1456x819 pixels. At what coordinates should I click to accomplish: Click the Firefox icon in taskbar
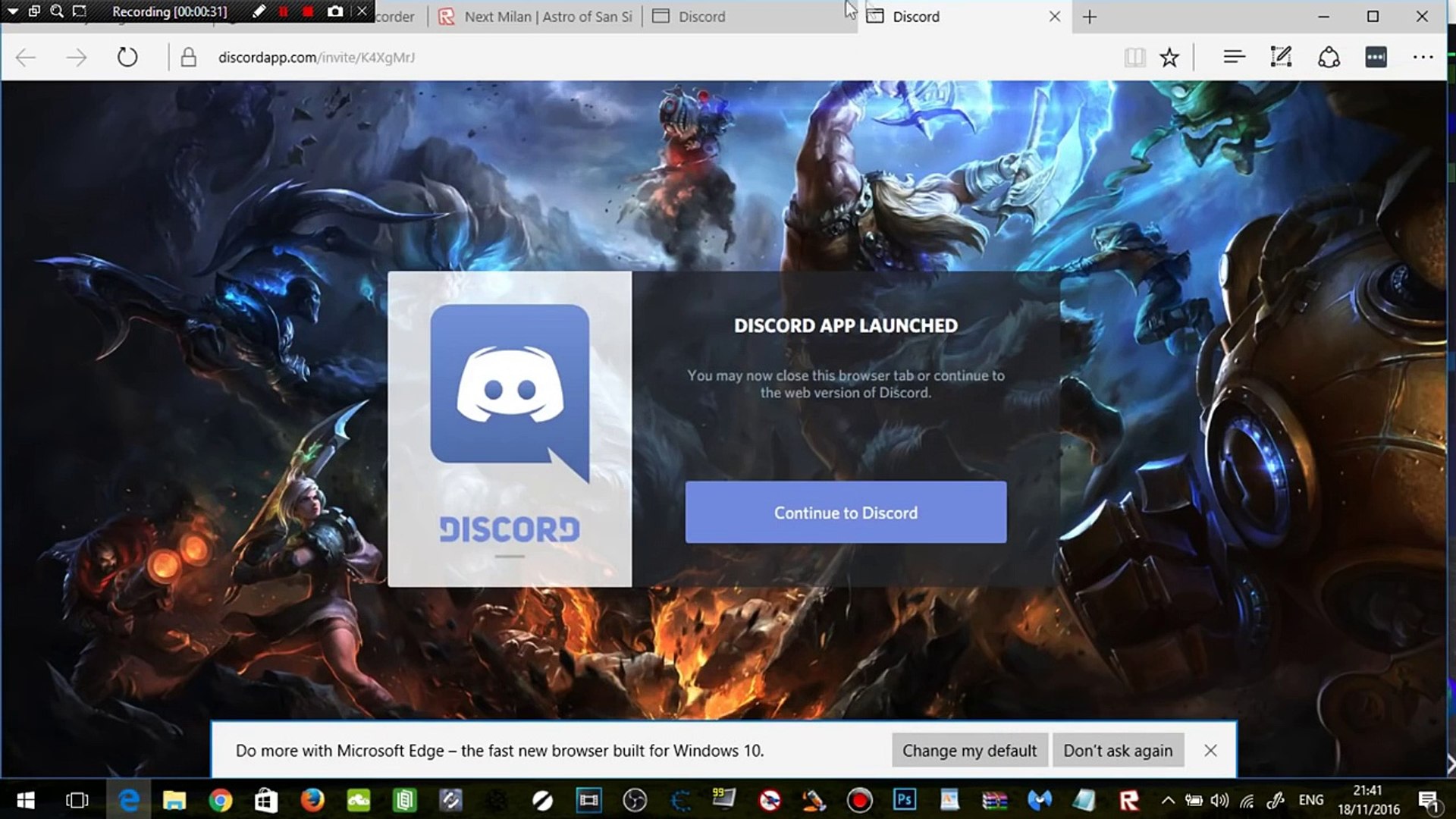[312, 800]
